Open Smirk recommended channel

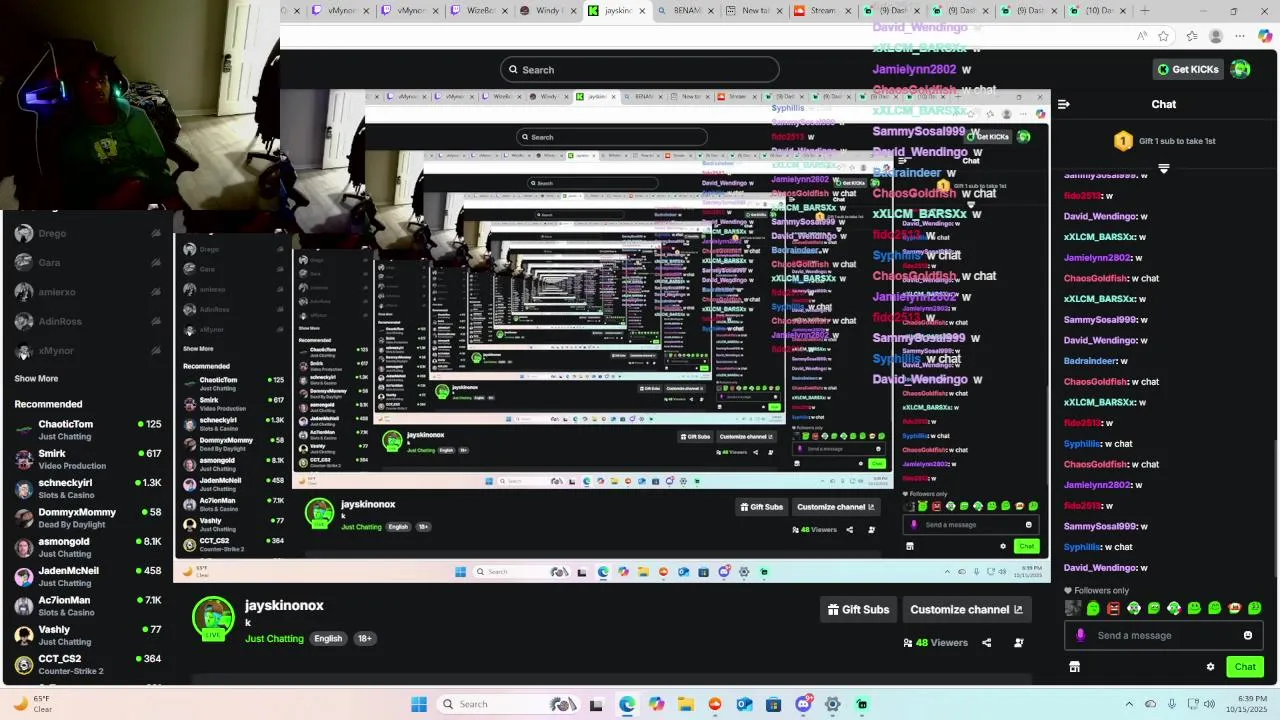coord(87,459)
